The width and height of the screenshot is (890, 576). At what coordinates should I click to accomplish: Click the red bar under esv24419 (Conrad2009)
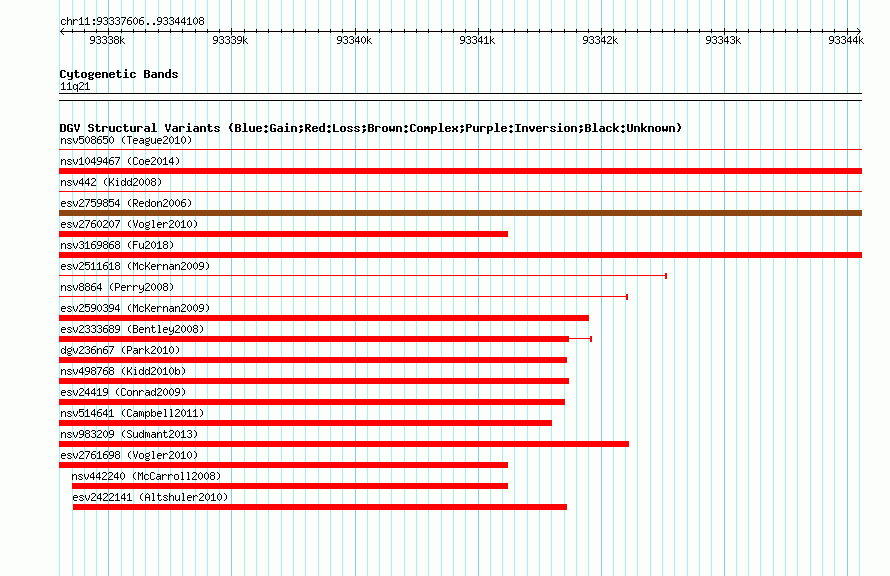click(312, 402)
